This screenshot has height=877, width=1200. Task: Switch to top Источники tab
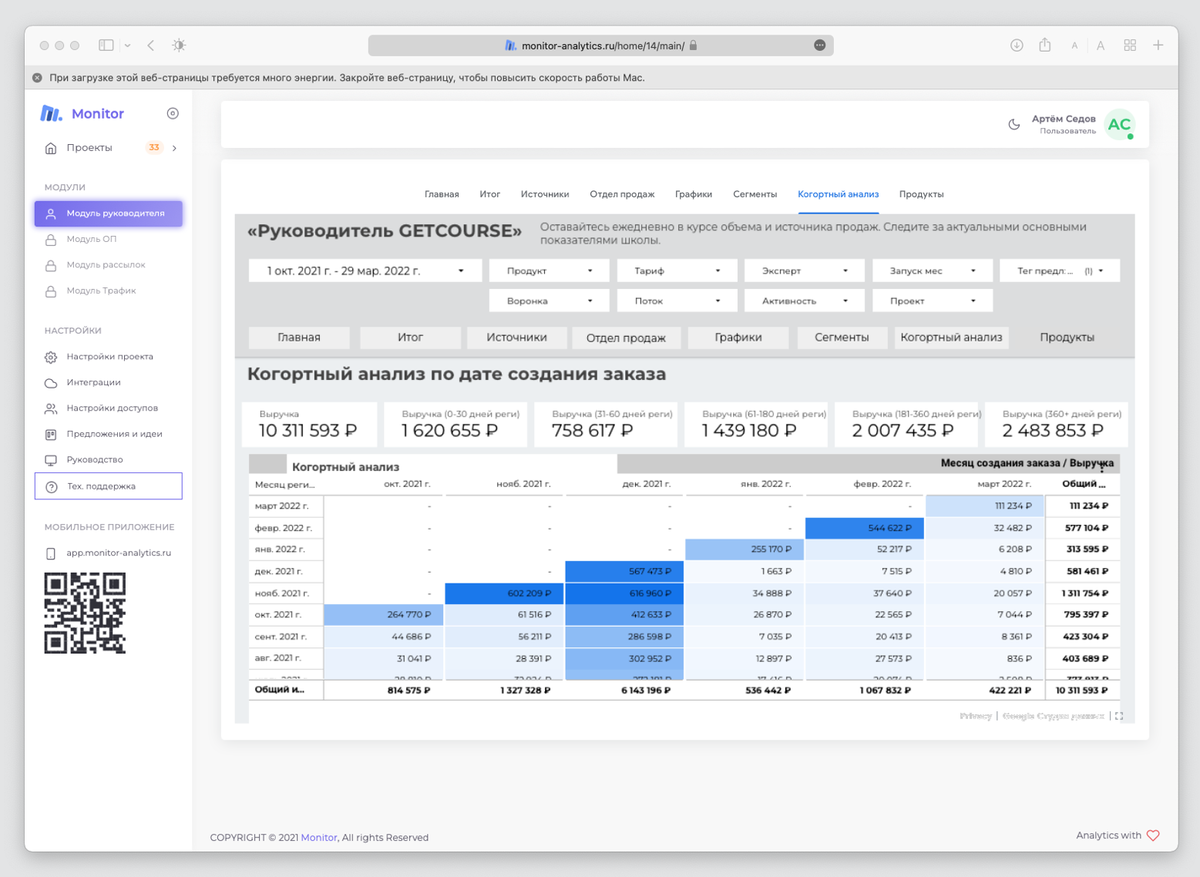(x=545, y=194)
